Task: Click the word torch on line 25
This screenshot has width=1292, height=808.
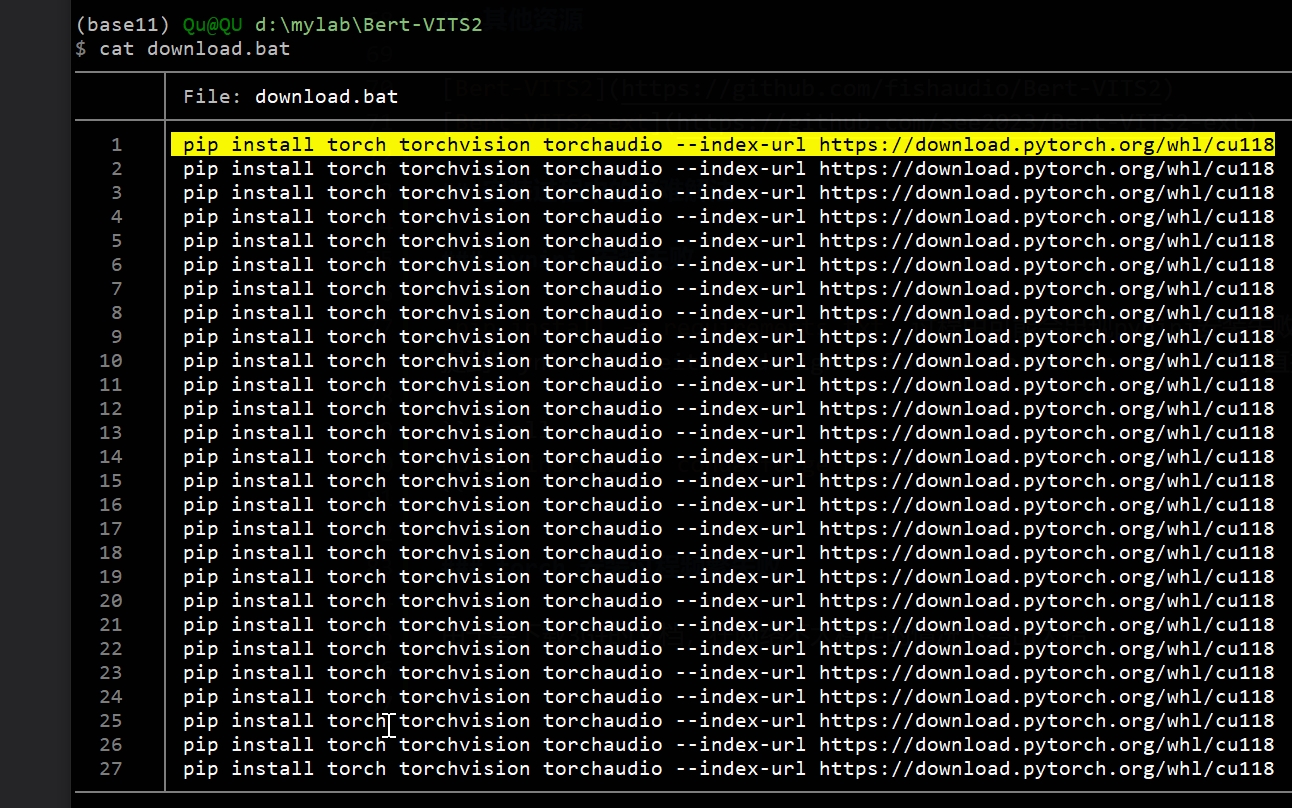Action: tap(356, 721)
